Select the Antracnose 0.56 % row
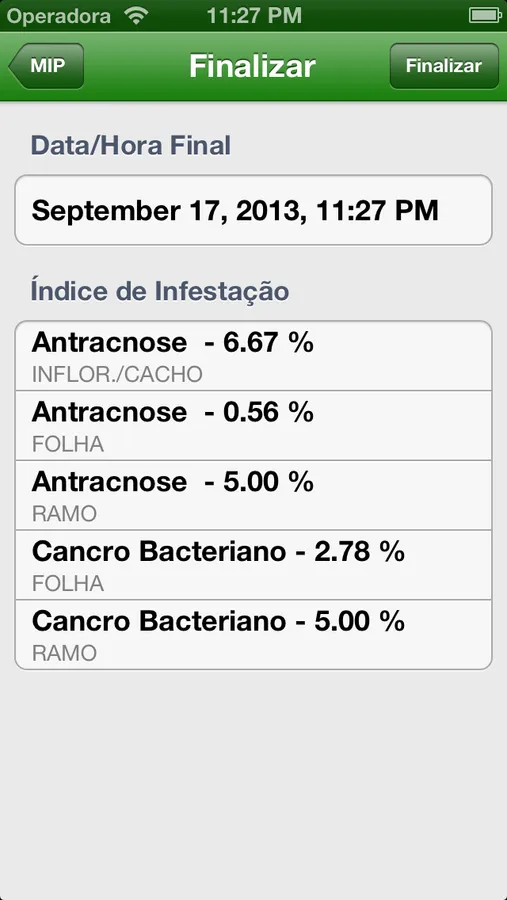This screenshot has height=900, width=507. point(253,425)
